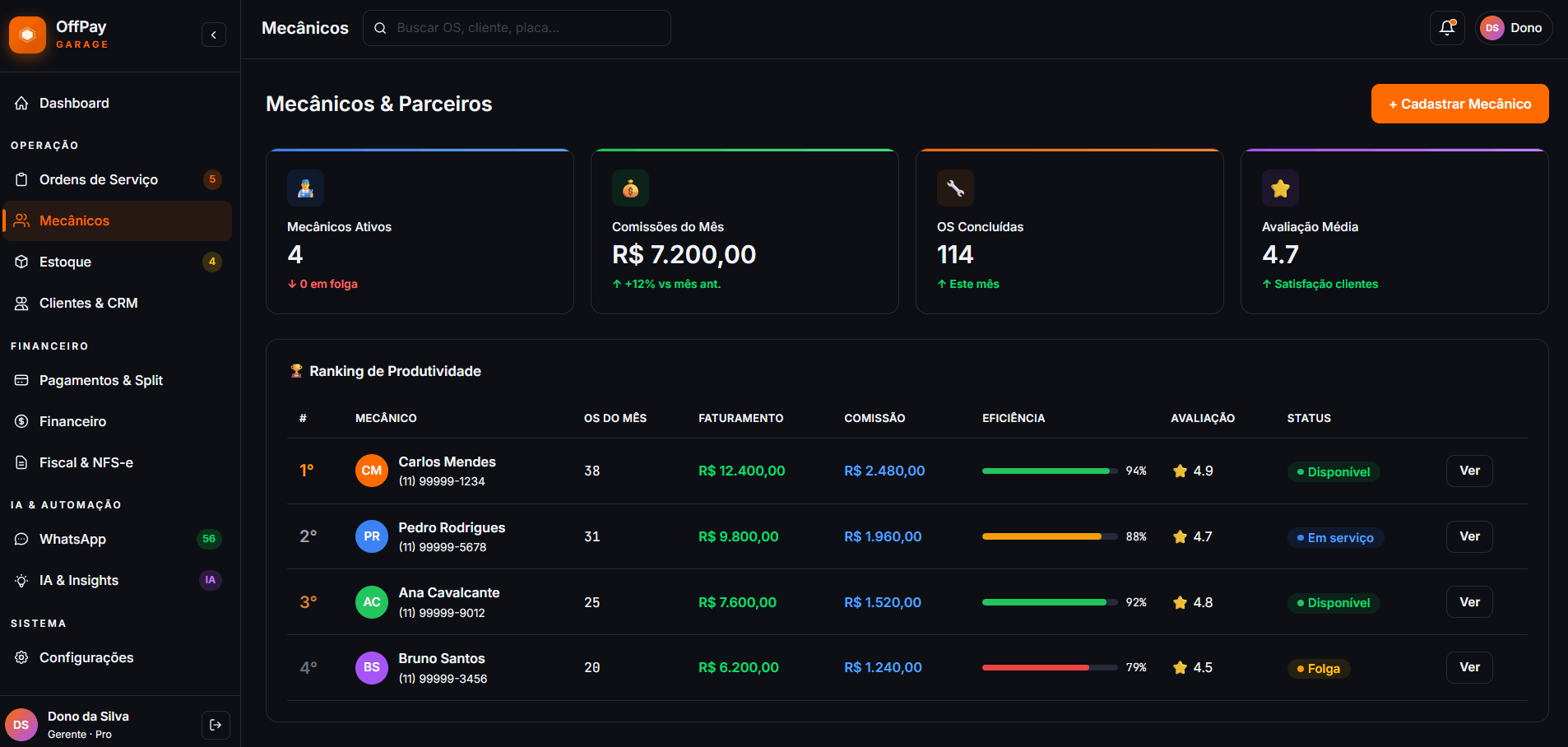Screen dimensions: 1568x747
Task: Click the OffPay Garage logo icon
Action: (28, 35)
